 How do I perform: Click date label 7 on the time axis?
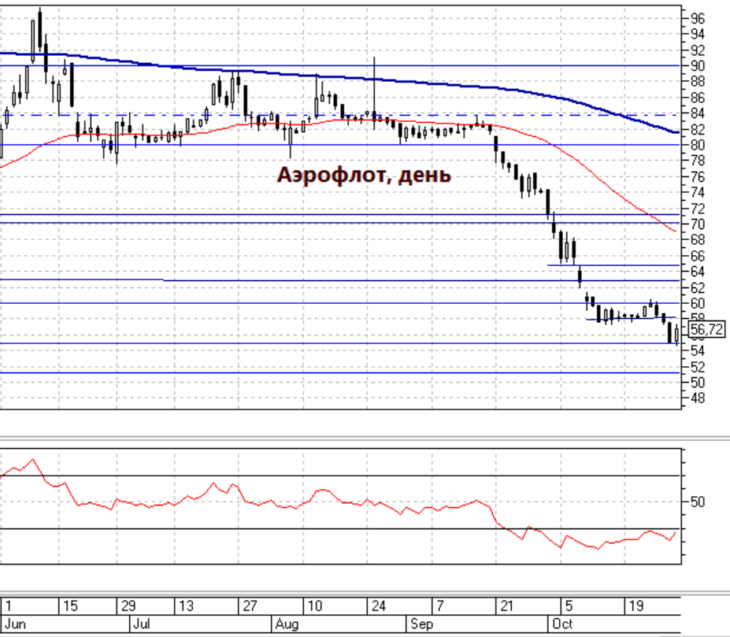pos(440,606)
